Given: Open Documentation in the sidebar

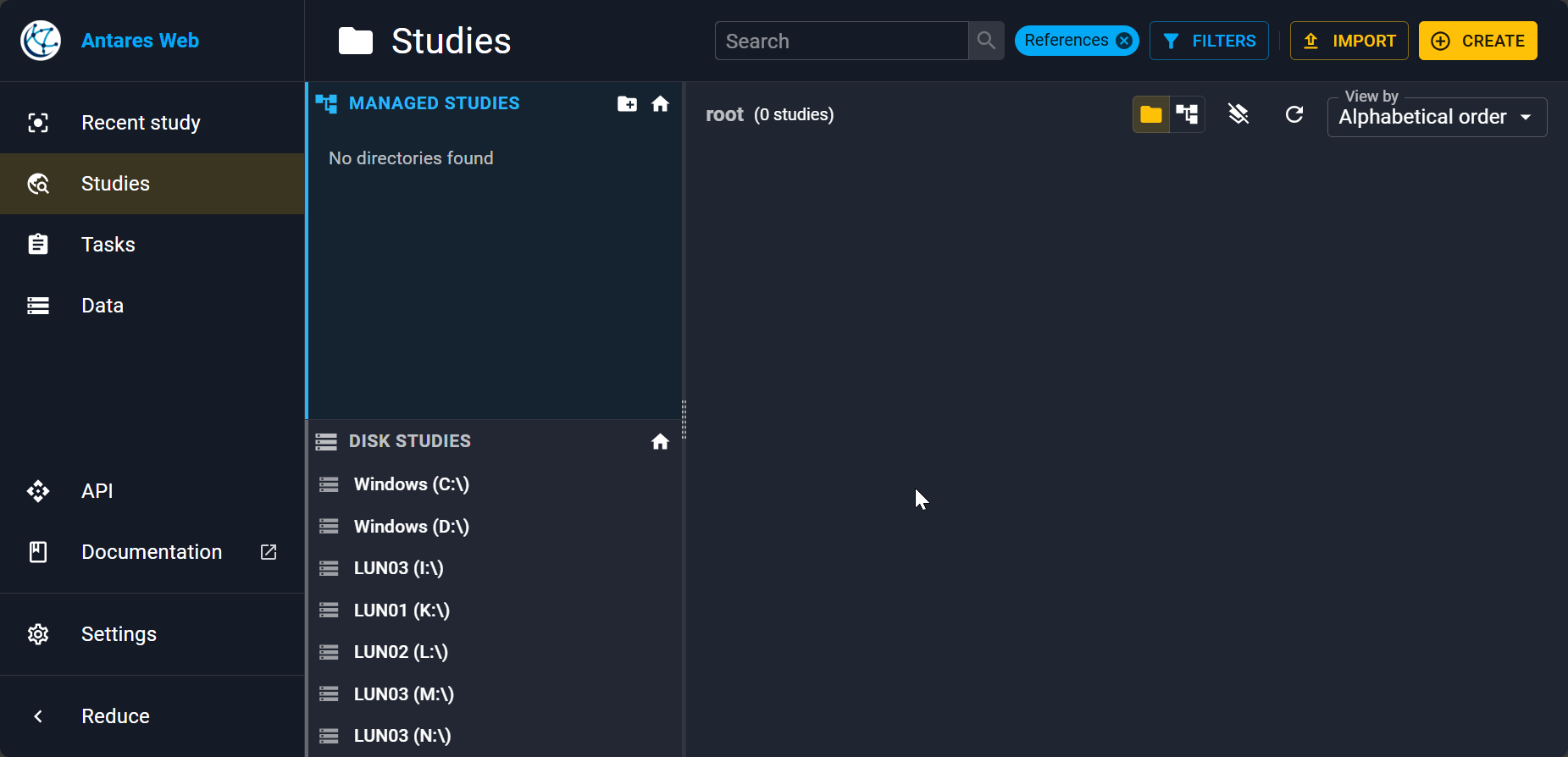Looking at the screenshot, I should pyautogui.click(x=152, y=552).
